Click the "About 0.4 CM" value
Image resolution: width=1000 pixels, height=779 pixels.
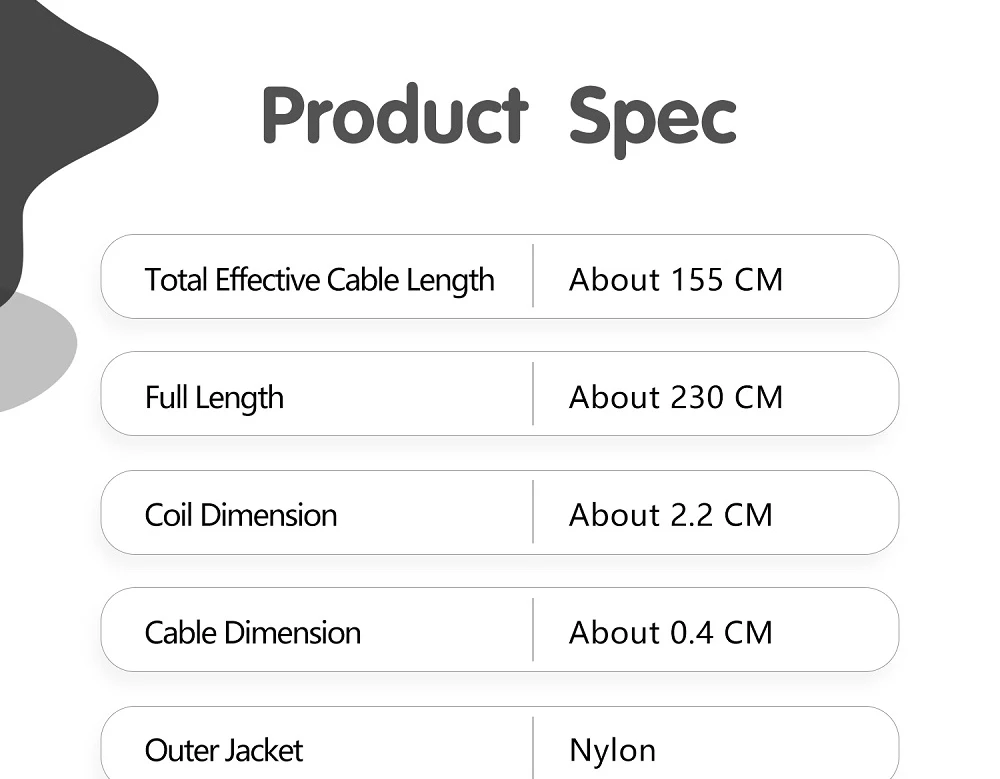point(670,633)
